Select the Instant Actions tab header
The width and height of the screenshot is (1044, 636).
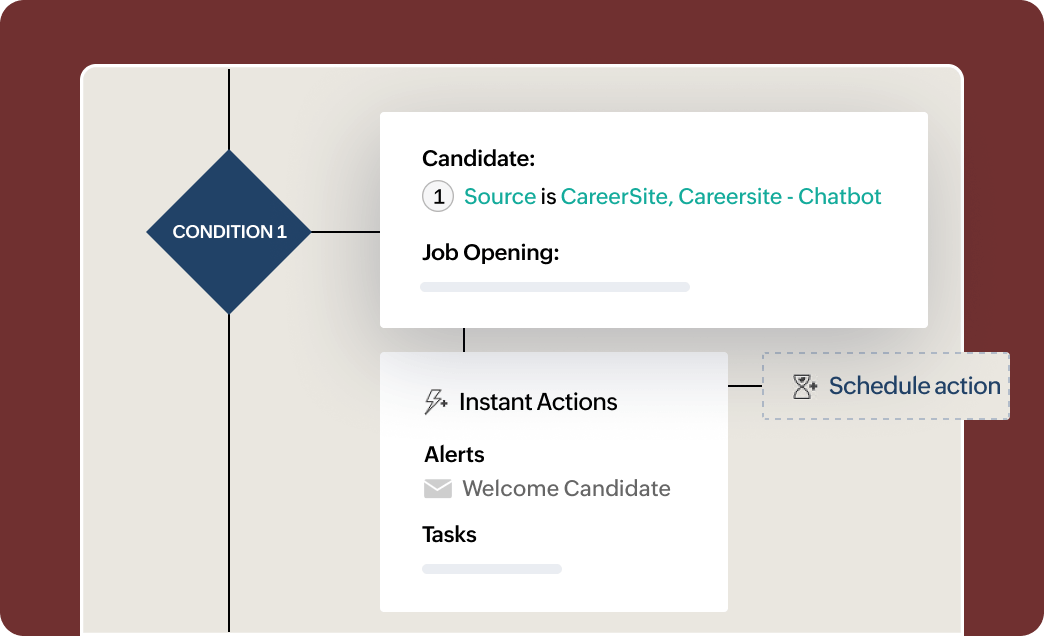click(x=537, y=401)
